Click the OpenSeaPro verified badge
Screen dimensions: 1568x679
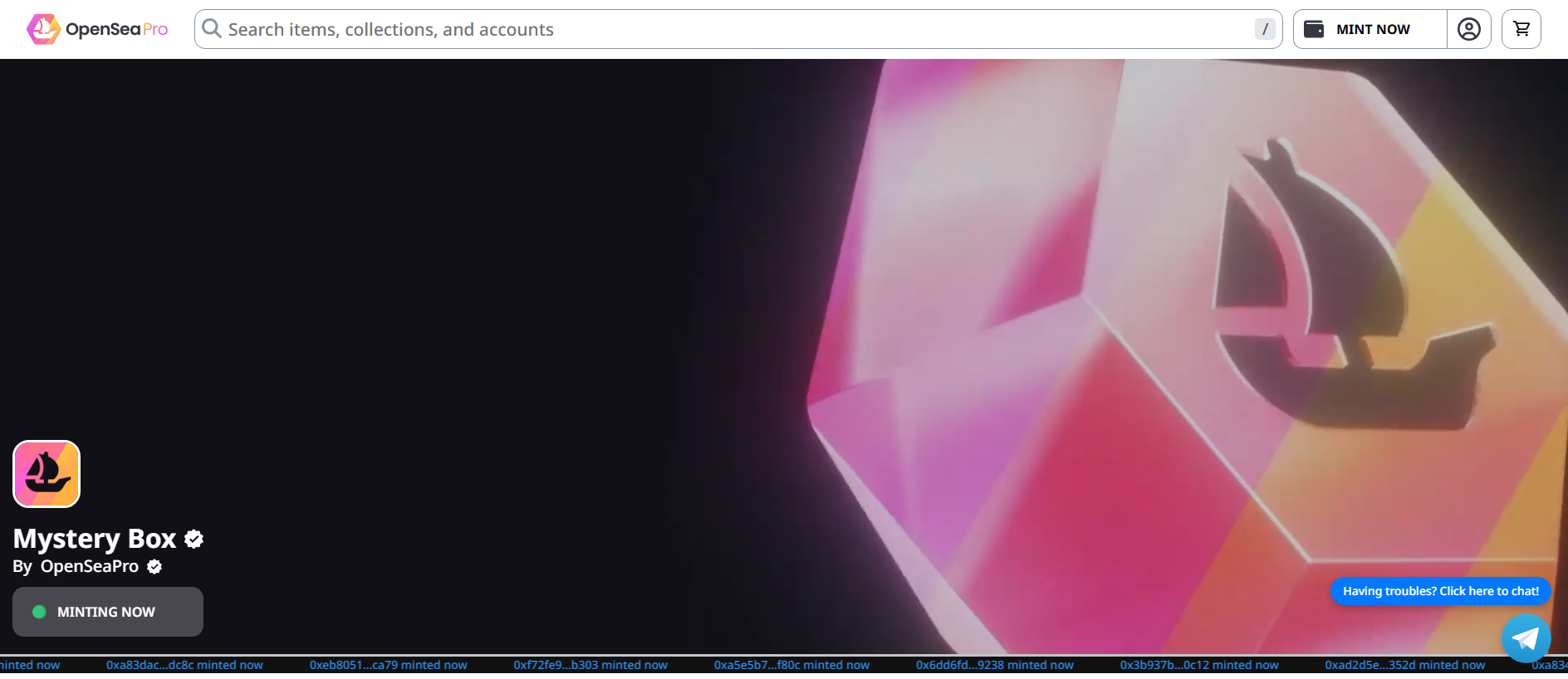point(154,567)
